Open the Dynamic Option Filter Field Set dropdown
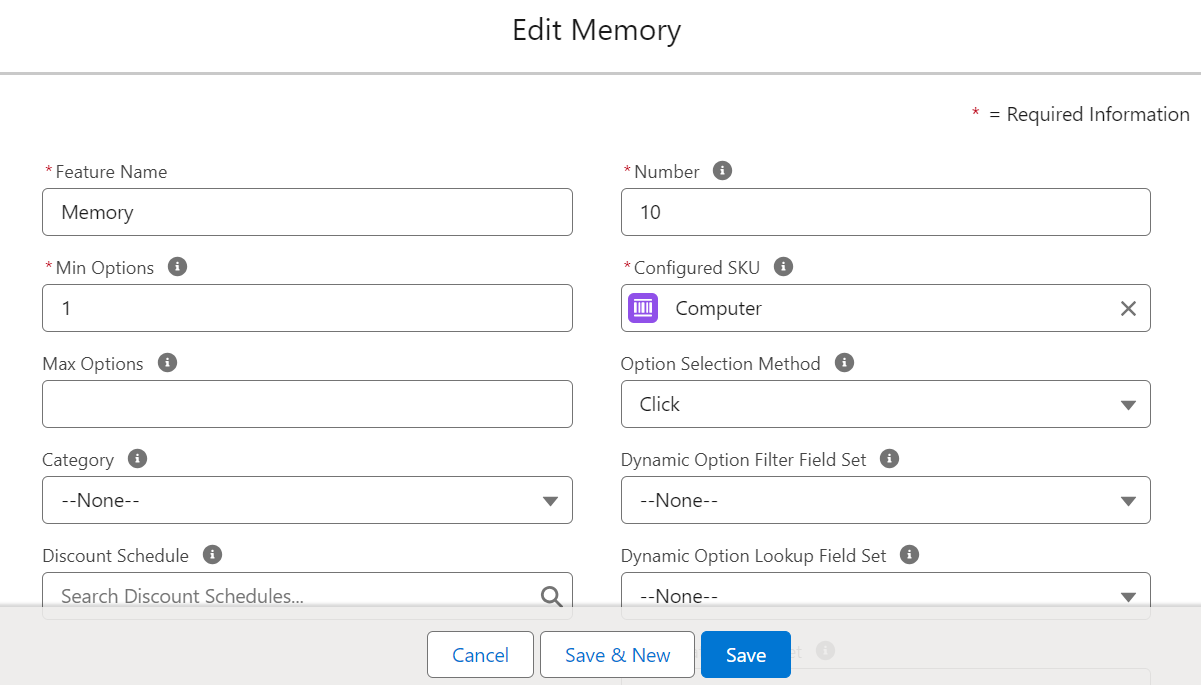The height and width of the screenshot is (685, 1201). point(885,500)
